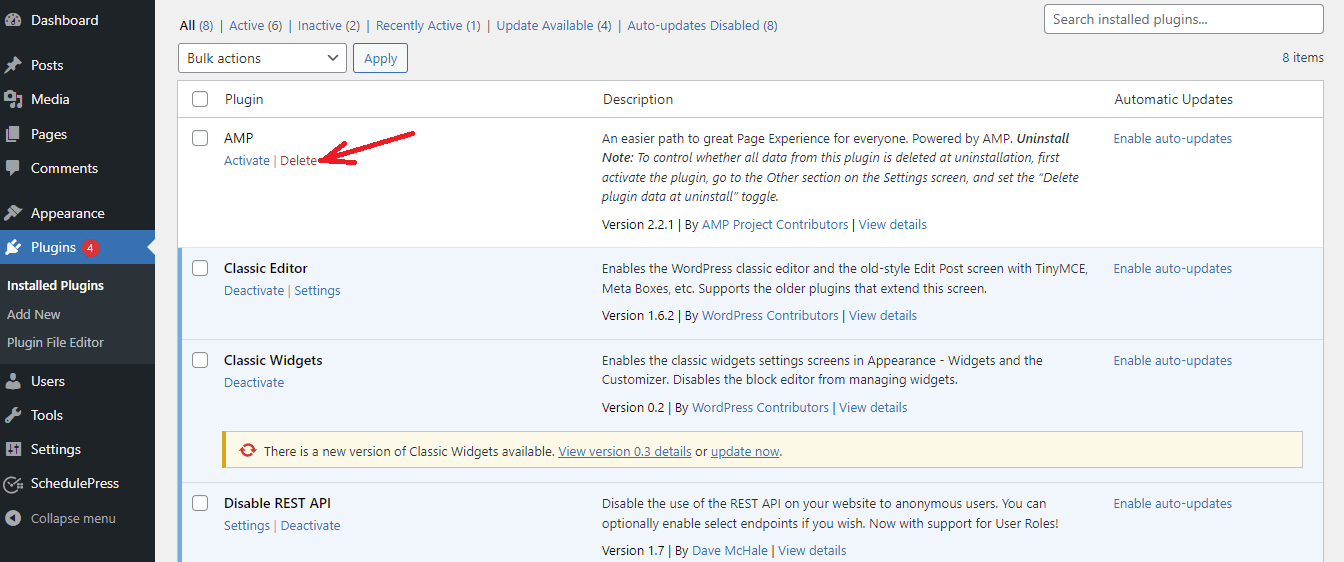Screen dimensions: 1344x562
Task: Click the update now link
Action: pos(745,451)
